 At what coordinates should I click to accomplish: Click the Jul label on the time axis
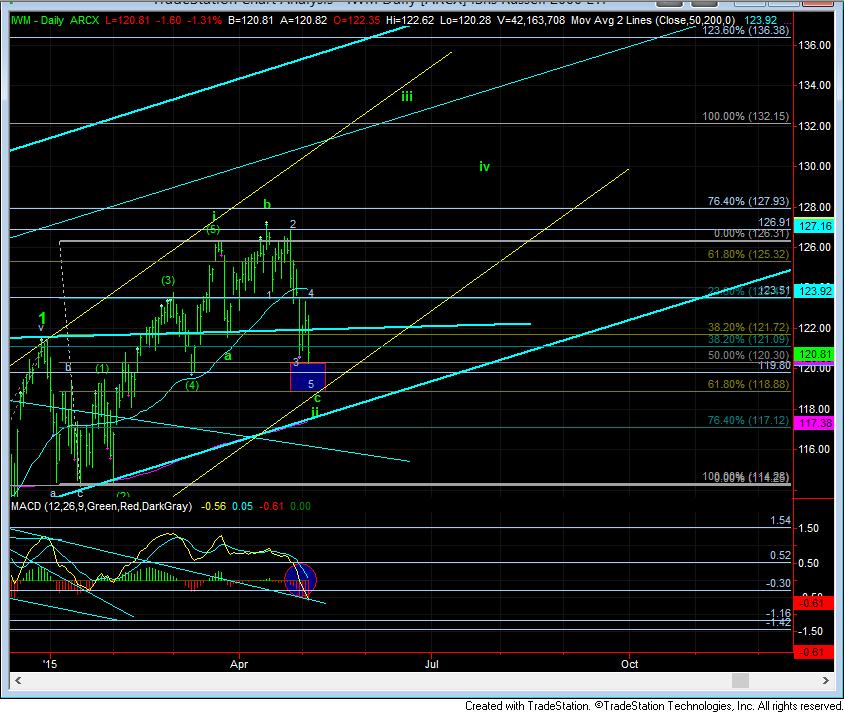point(432,664)
